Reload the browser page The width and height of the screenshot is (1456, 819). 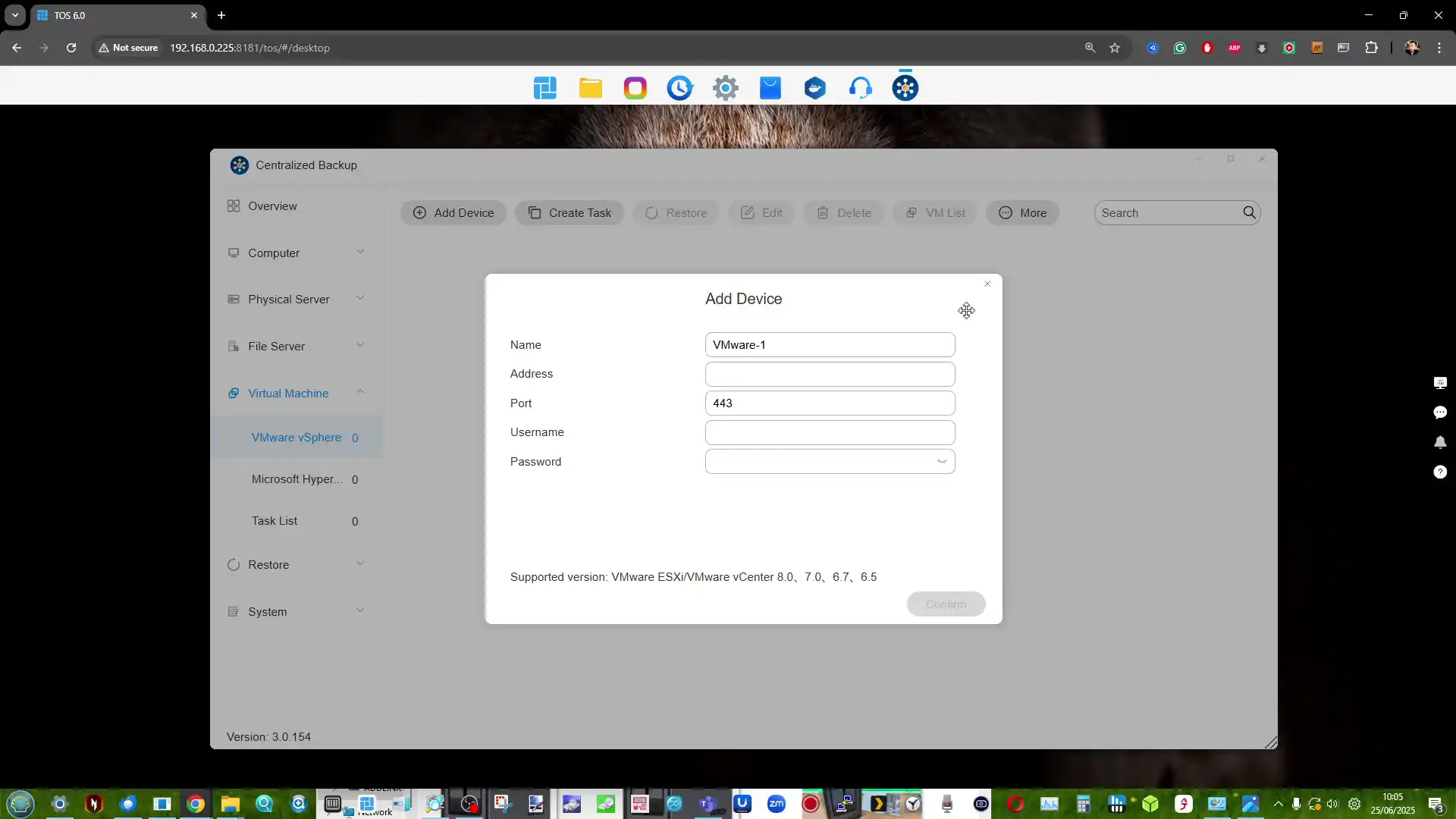click(71, 48)
